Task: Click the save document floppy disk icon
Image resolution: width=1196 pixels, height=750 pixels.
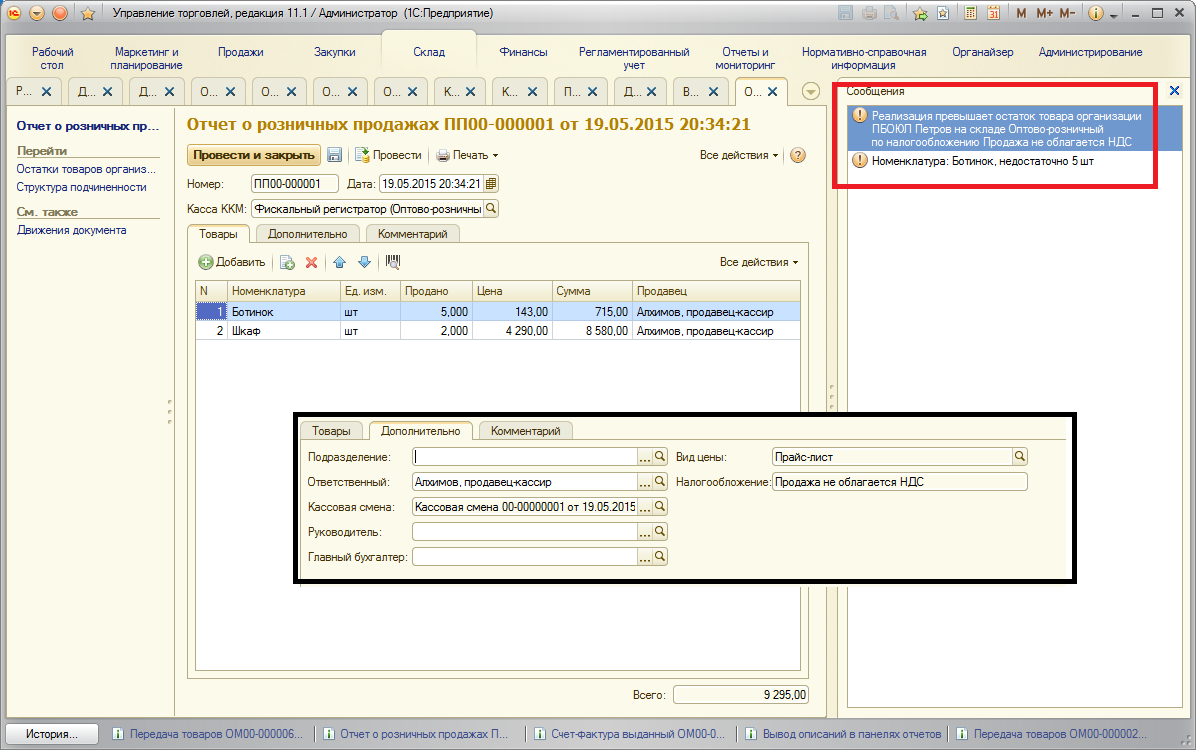Action: click(x=335, y=155)
